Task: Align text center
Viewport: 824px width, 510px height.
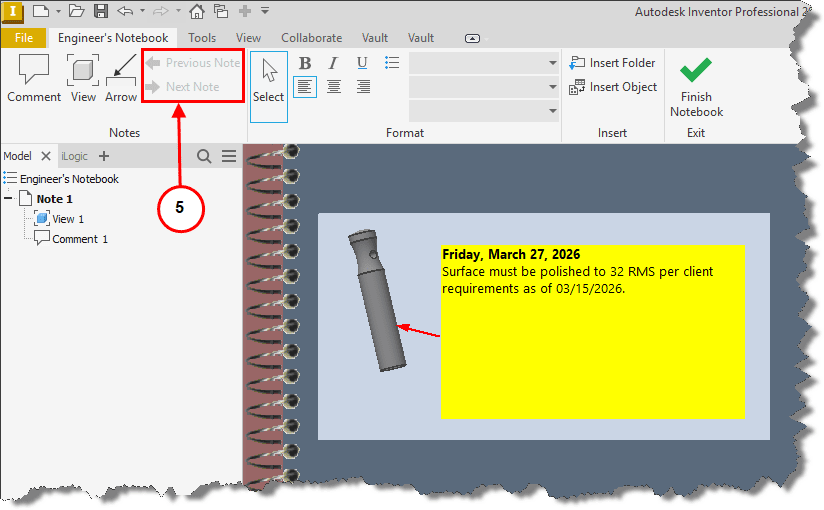Action: [x=334, y=86]
